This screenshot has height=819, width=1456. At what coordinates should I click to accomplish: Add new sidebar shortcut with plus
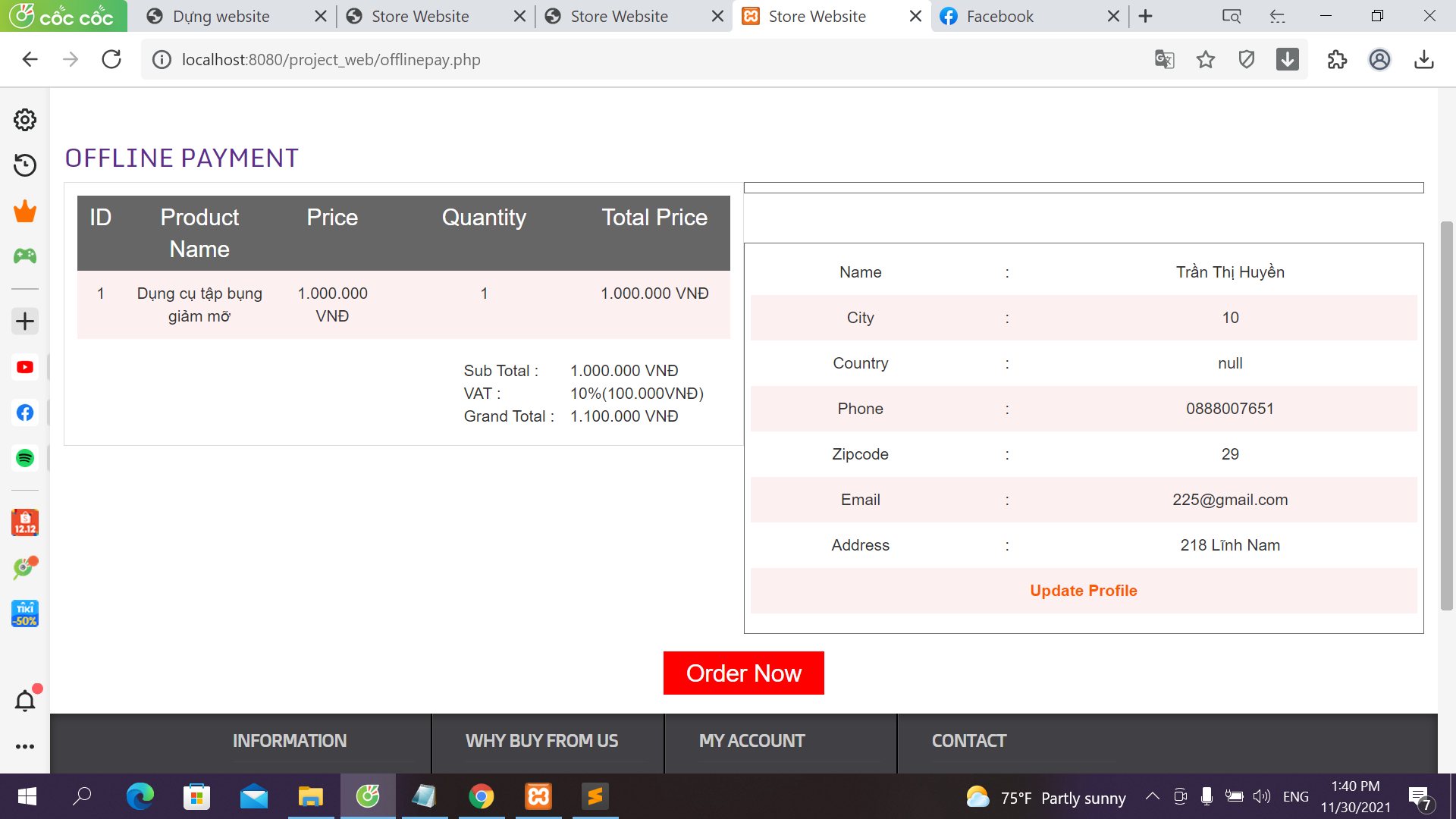point(25,322)
